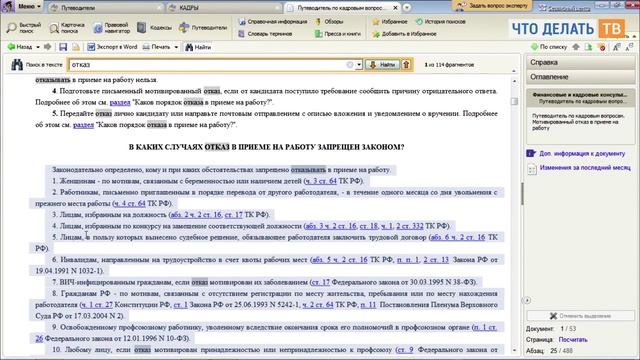This screenshot has height=360, width=640.
Task: Find previous match with the up arrow button
Action: point(406,64)
